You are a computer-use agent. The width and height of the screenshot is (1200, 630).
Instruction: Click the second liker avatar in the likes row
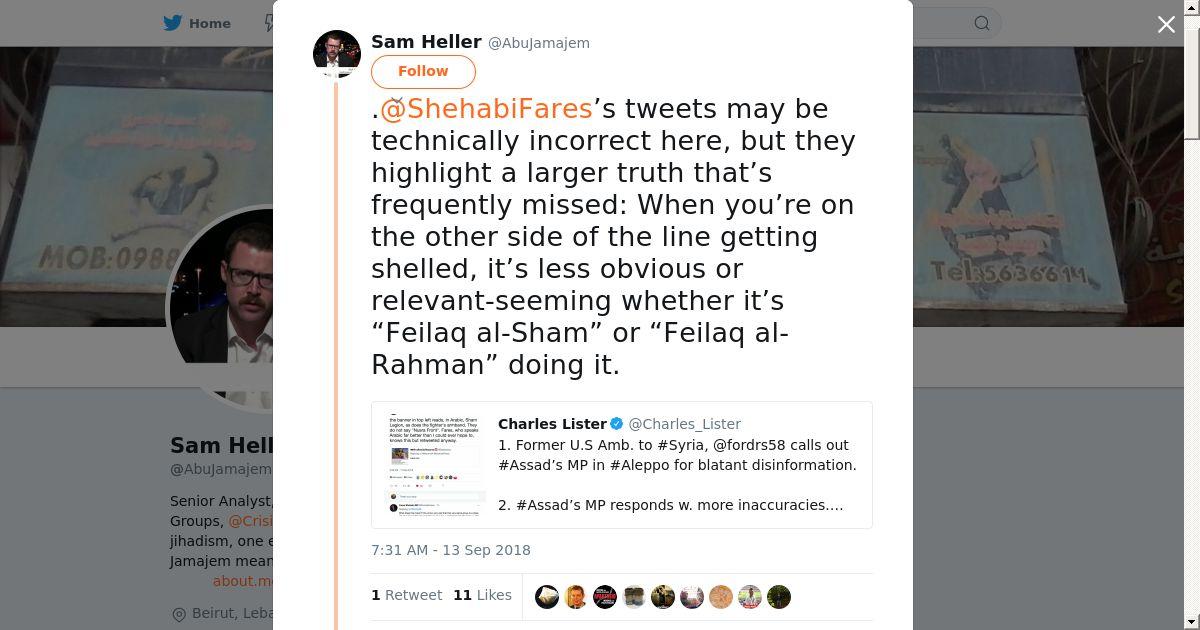click(x=576, y=597)
